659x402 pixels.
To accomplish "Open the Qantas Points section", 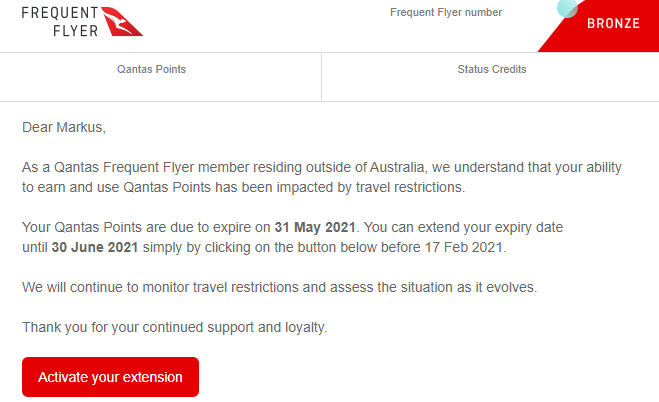I will [151, 69].
